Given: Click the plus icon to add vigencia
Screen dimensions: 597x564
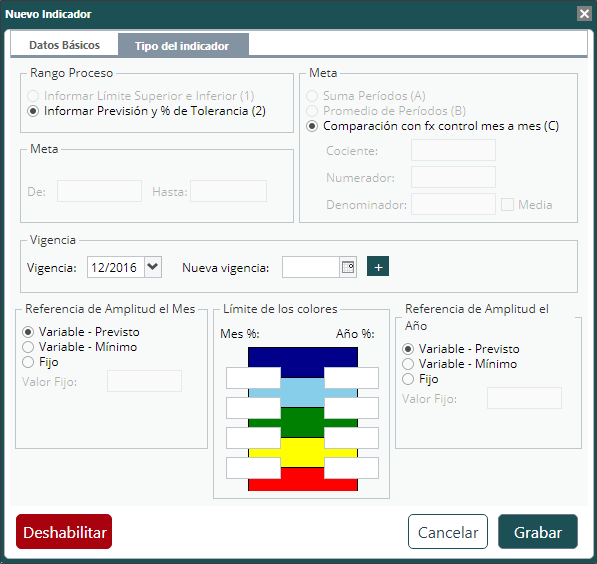Looking at the screenshot, I should pos(378,266).
